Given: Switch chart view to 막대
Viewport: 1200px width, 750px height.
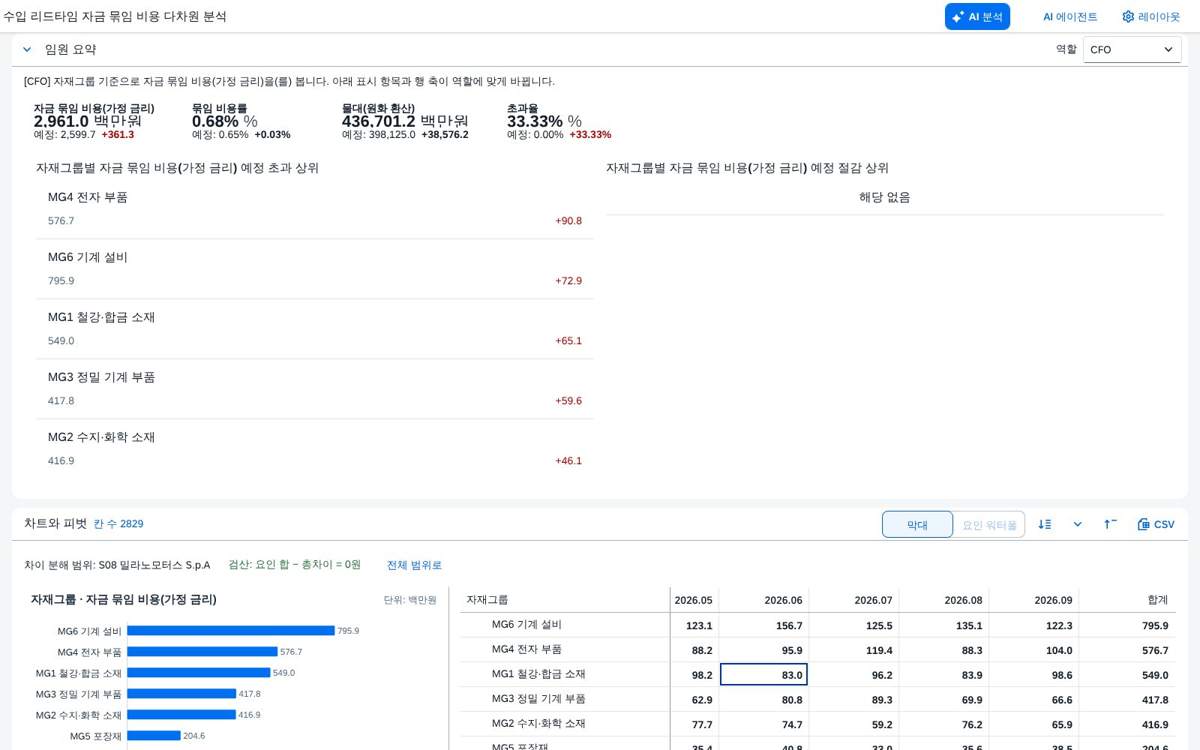Looking at the screenshot, I should [x=917, y=524].
